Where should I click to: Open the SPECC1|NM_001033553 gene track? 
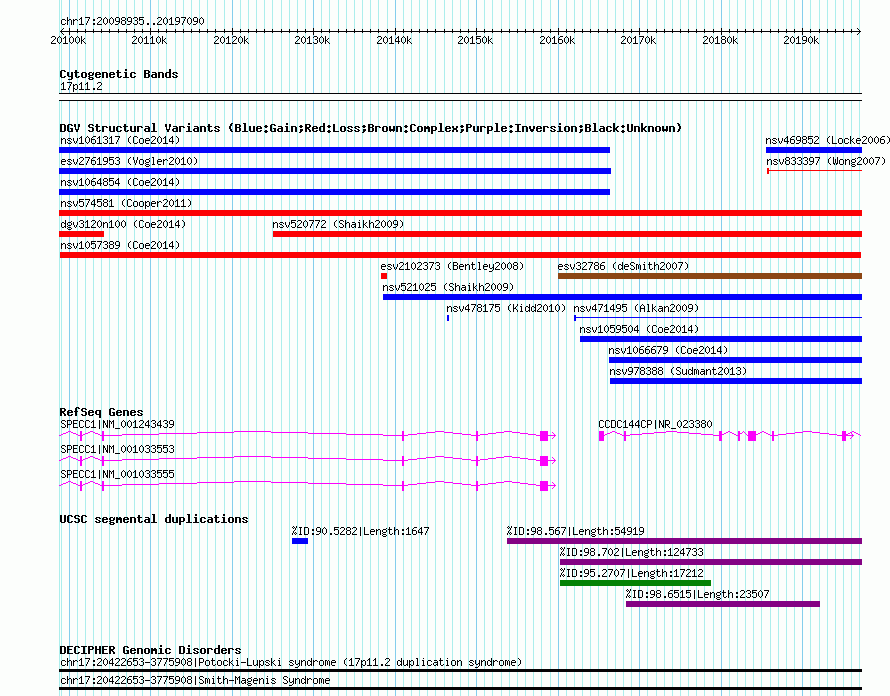click(x=308, y=461)
